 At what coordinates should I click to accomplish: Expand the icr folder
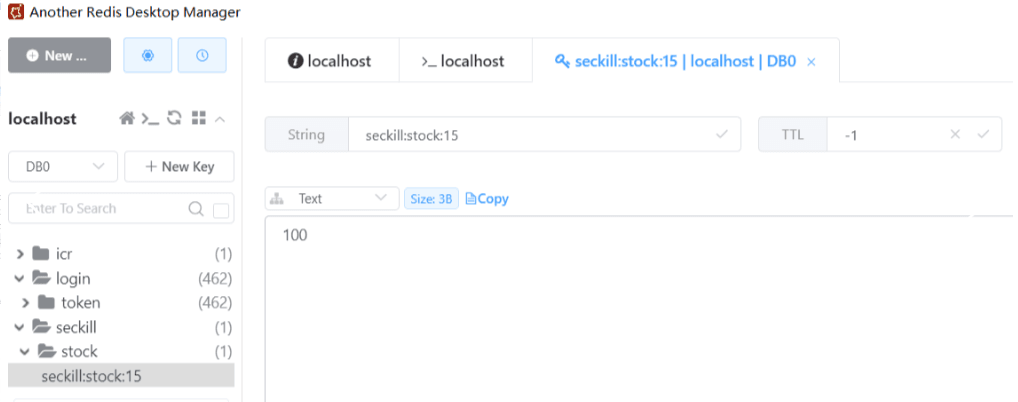(20, 254)
